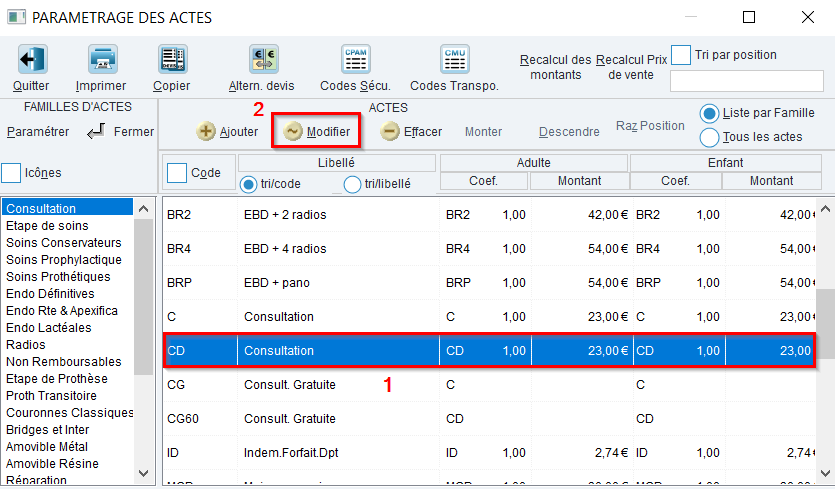The width and height of the screenshot is (835, 489).
Task: Select the Radios family
Action: point(68,345)
